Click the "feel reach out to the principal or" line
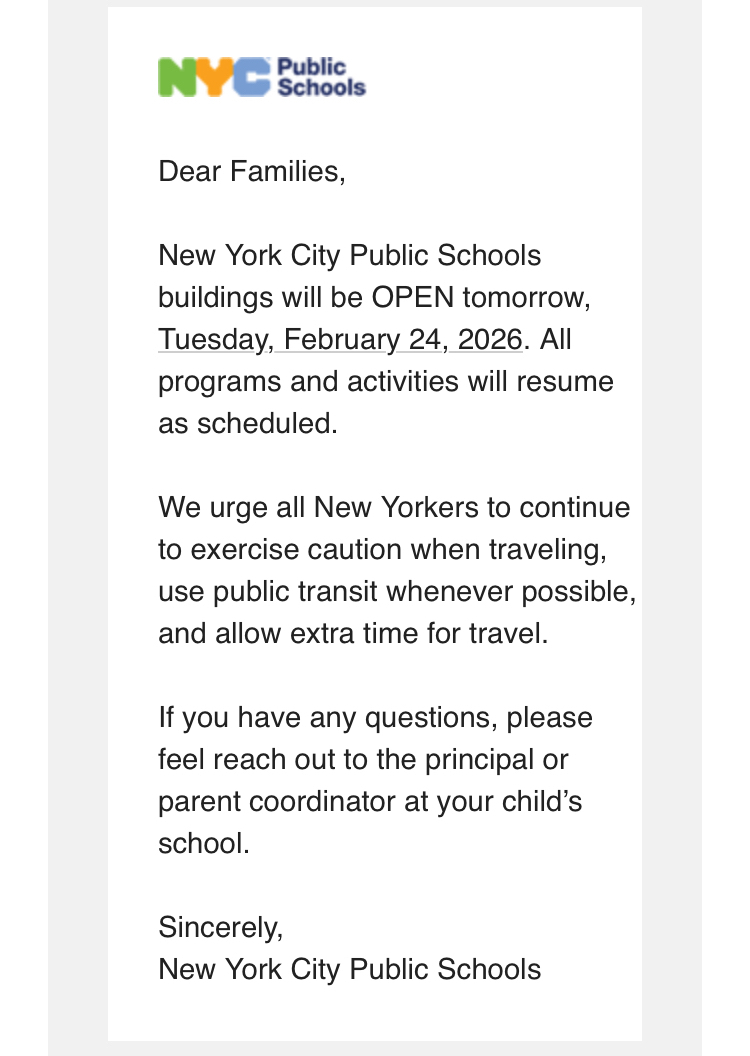This screenshot has height=1056, width=750. [363, 760]
